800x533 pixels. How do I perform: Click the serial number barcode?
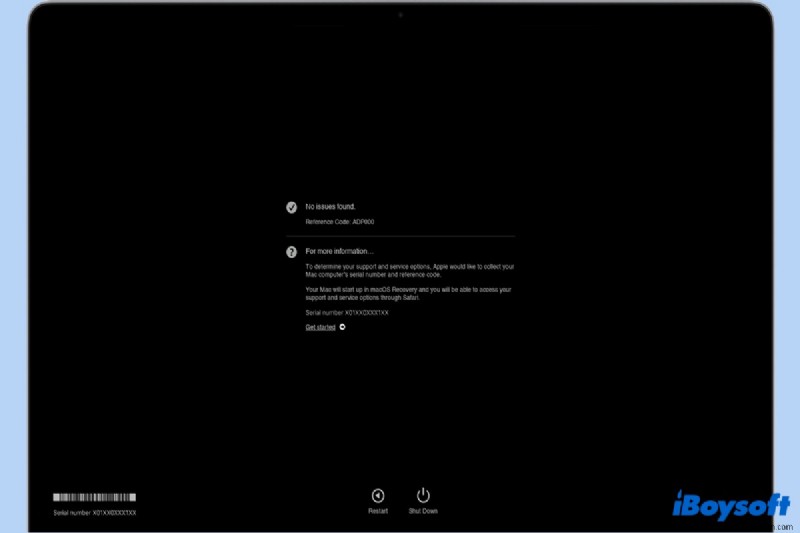click(94, 497)
